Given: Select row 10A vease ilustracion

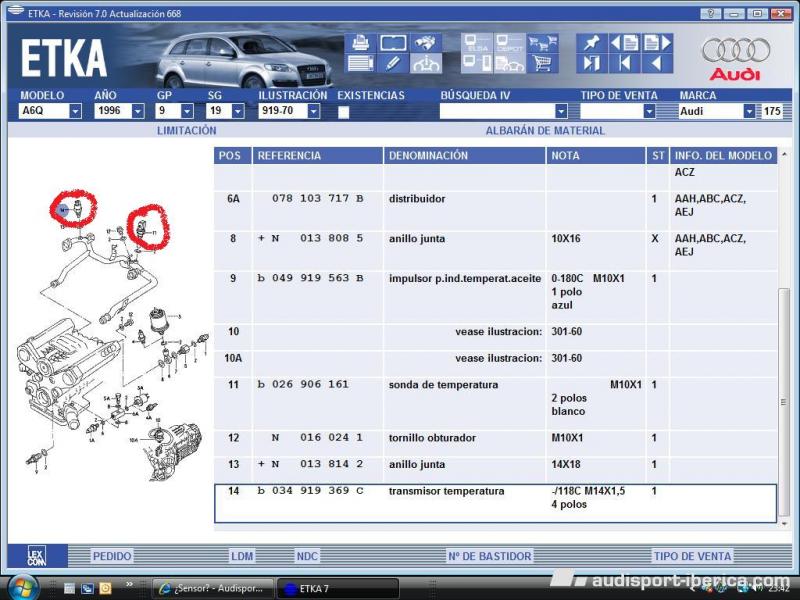Looking at the screenshot, I should [495, 363].
